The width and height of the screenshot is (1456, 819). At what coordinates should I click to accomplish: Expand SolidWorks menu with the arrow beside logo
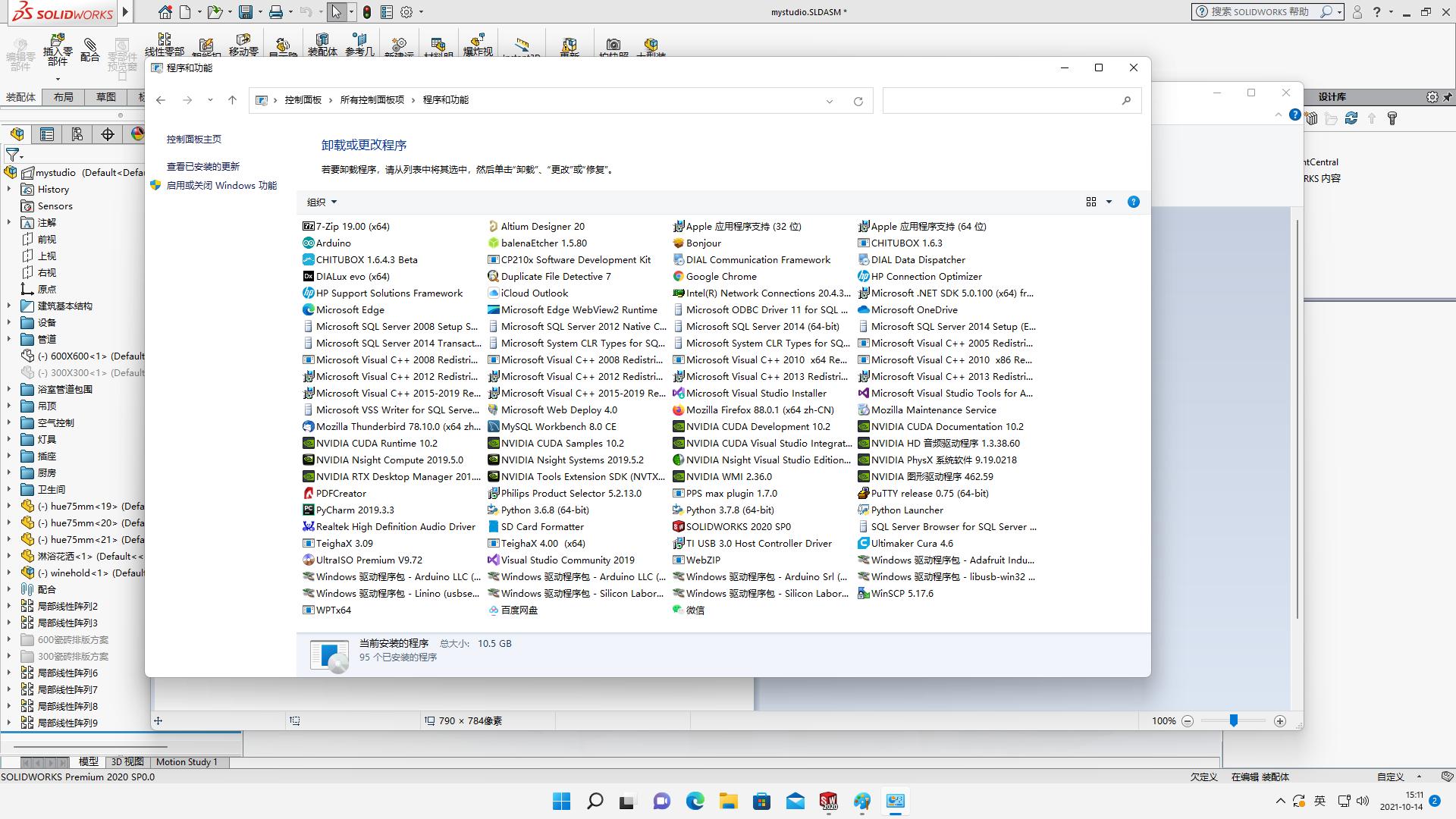(x=126, y=12)
